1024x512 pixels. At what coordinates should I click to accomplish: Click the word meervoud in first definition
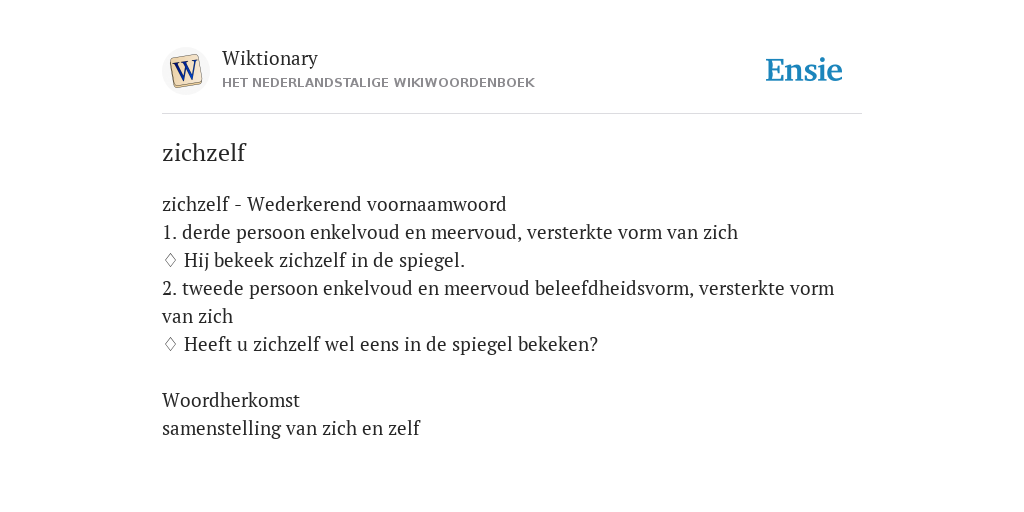(x=476, y=232)
